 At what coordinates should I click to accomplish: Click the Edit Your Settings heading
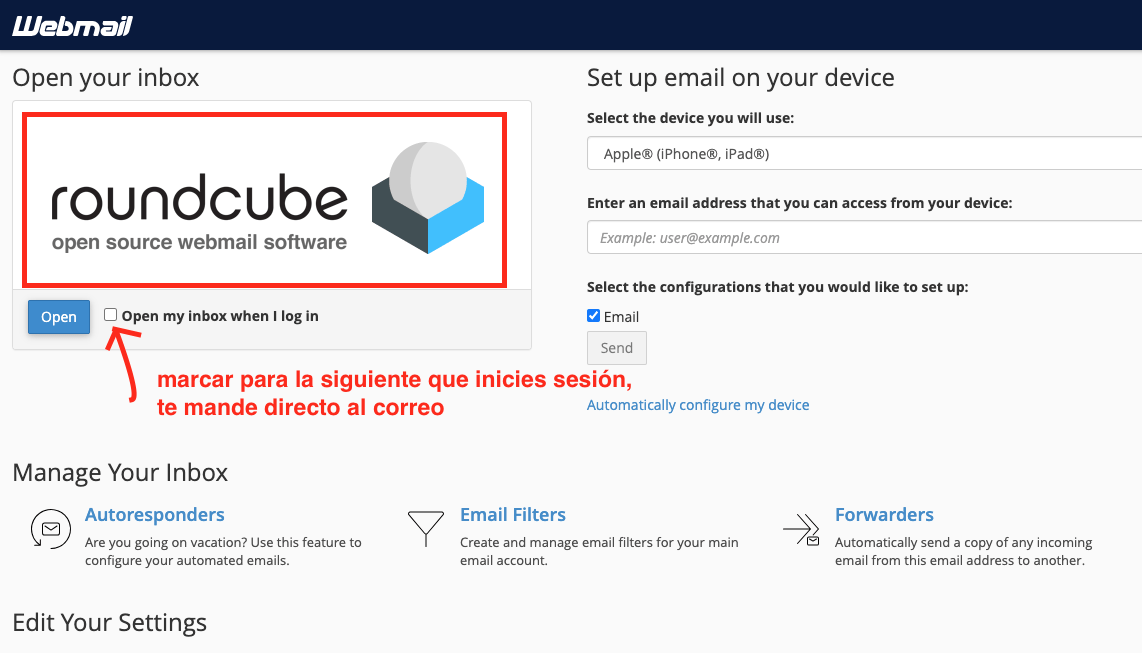110,622
